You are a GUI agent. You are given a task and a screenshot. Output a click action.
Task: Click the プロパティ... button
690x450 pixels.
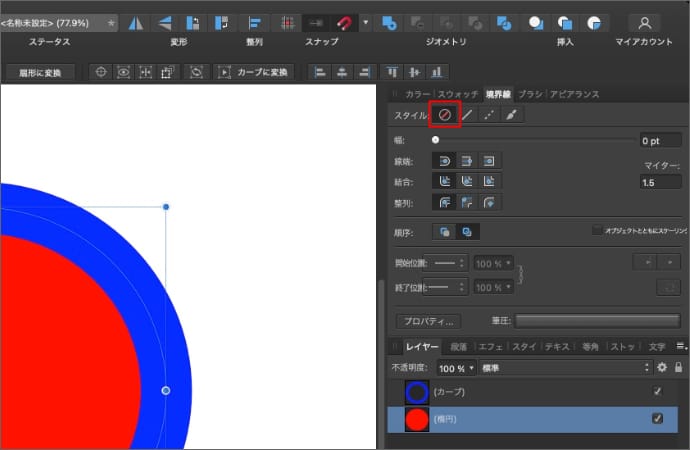pos(428,321)
